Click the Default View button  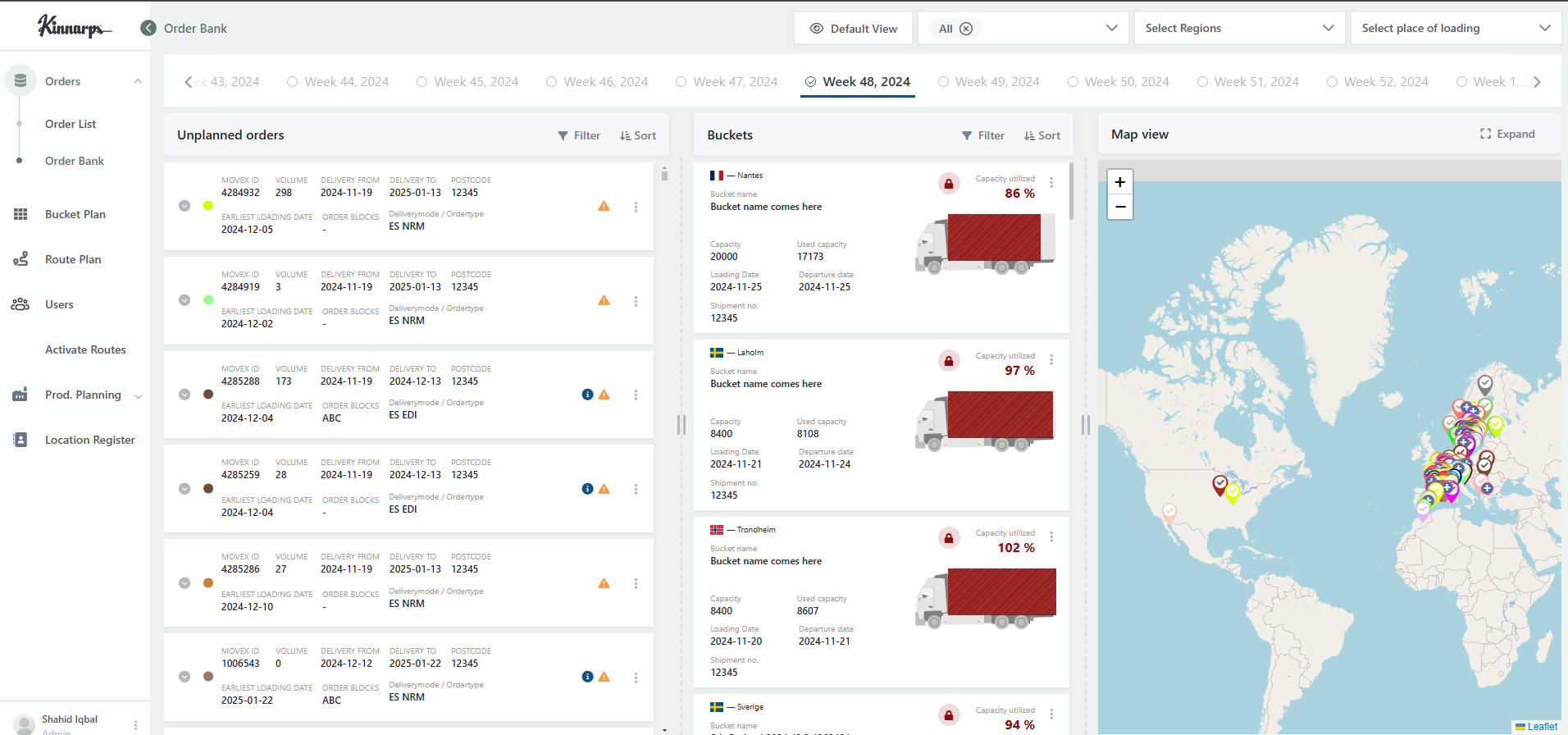tap(853, 28)
